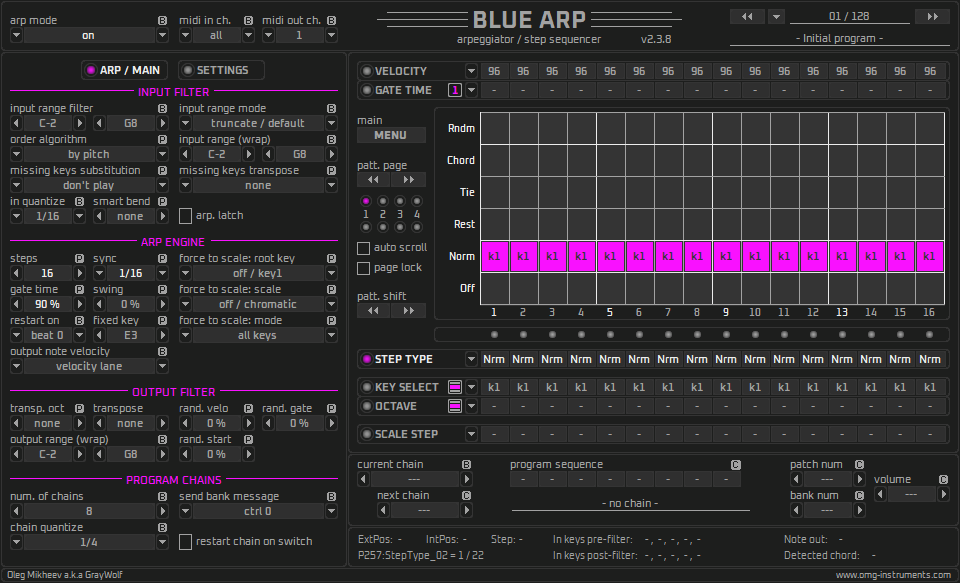Increase patch num with right arrow
Image resolution: width=960 pixels, height=583 pixels.
pyautogui.click(x=860, y=479)
